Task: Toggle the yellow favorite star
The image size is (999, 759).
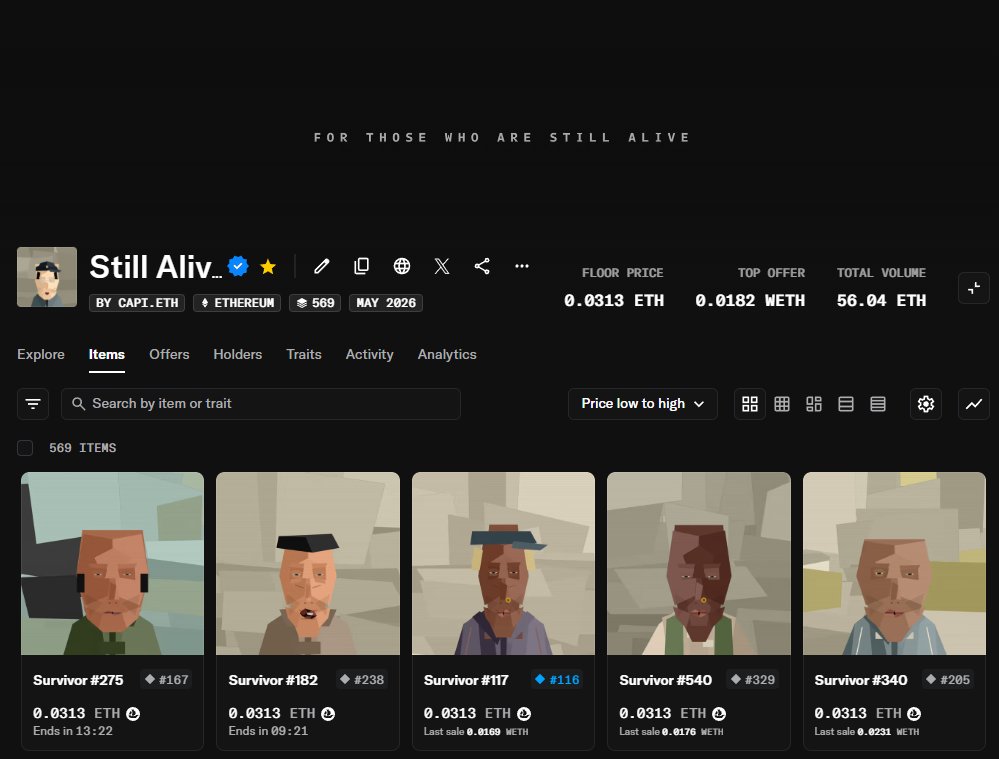Action: click(x=268, y=266)
